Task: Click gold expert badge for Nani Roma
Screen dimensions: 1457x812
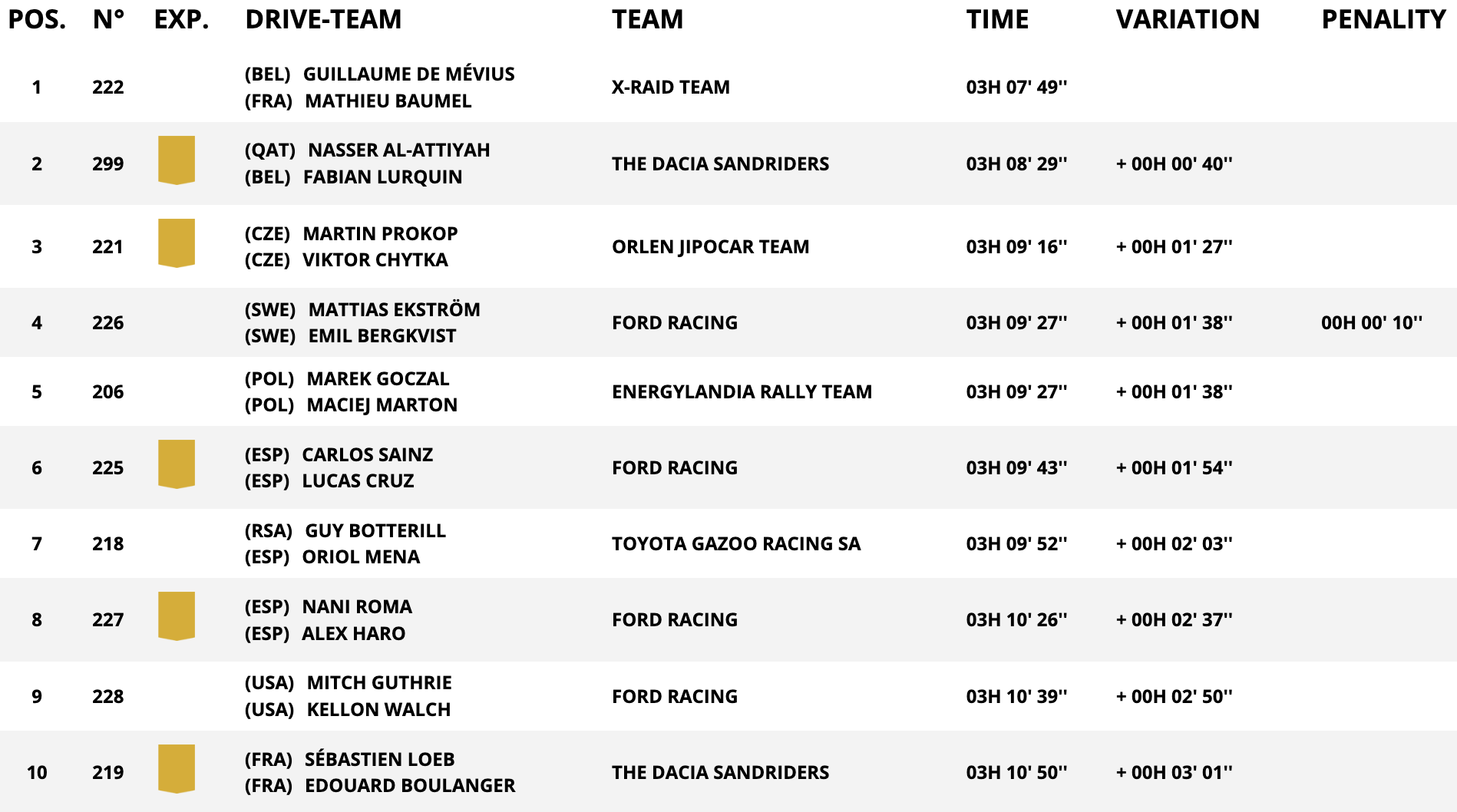Action: (x=177, y=616)
